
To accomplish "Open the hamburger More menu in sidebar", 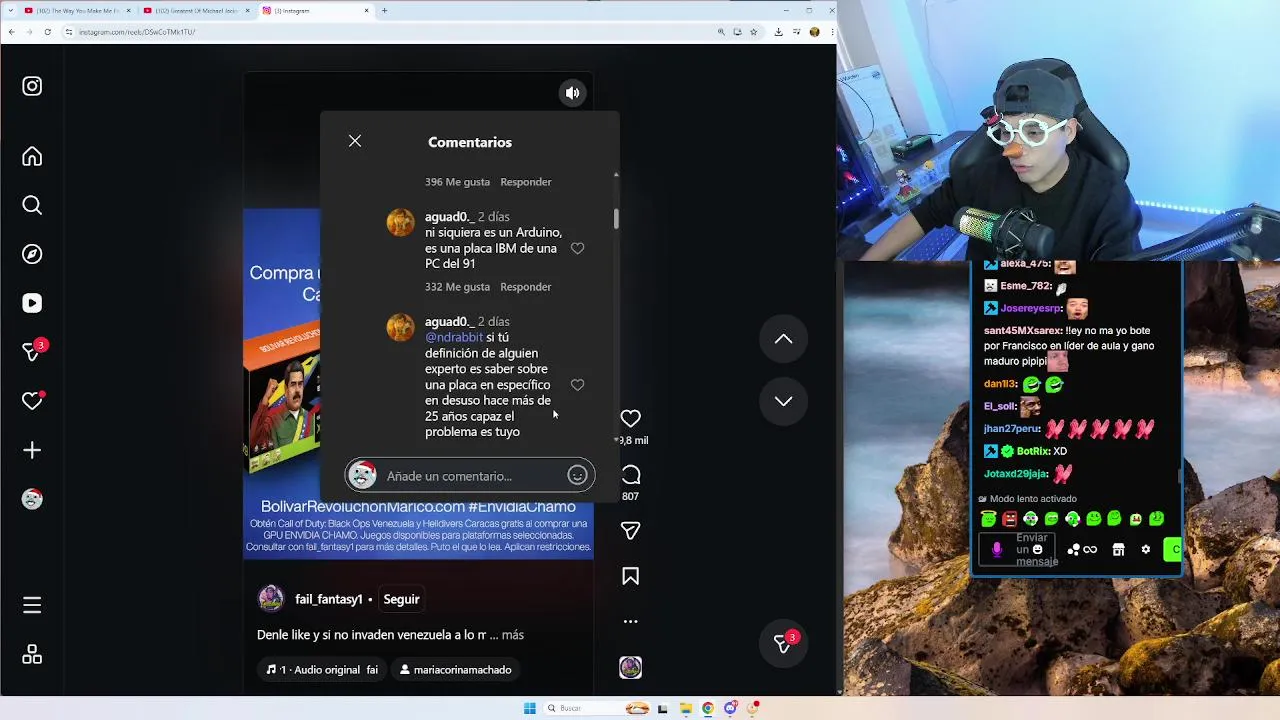I will (x=32, y=605).
